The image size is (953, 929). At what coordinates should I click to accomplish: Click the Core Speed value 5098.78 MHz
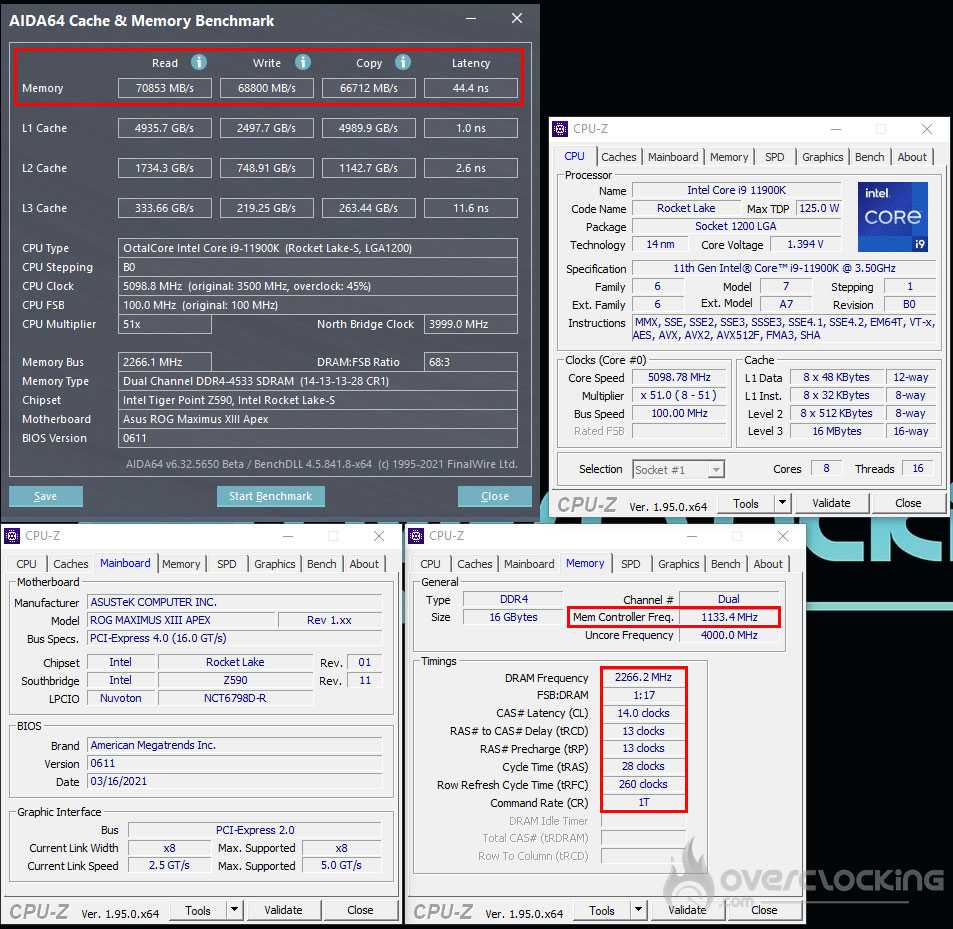point(679,377)
